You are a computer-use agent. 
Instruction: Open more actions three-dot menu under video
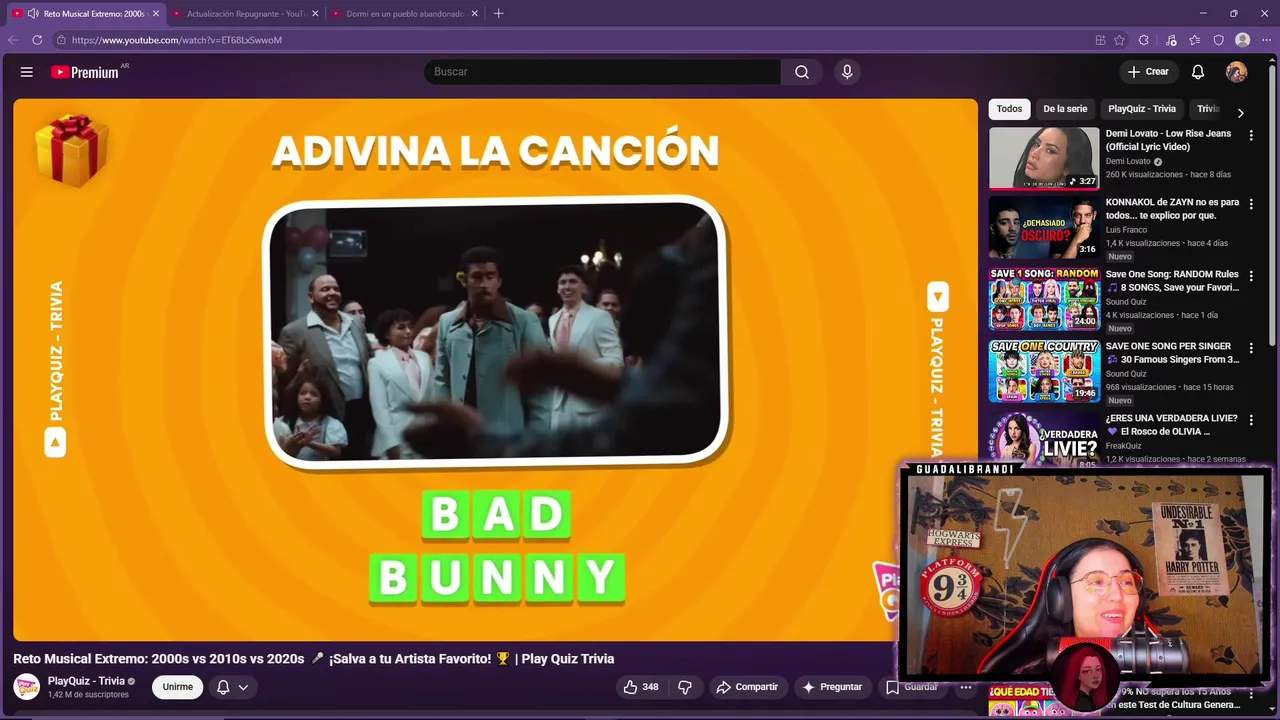966,687
